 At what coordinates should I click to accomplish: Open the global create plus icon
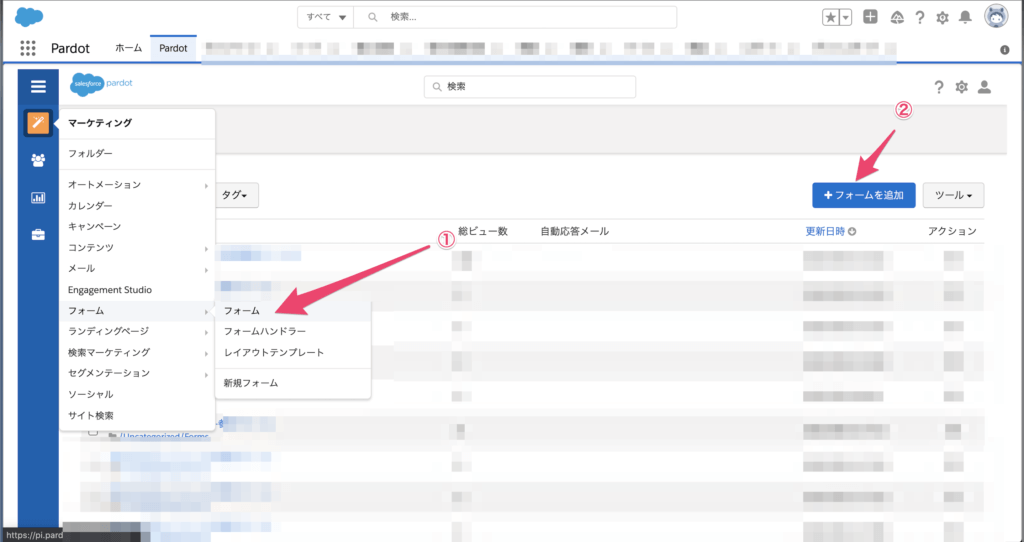click(x=870, y=17)
